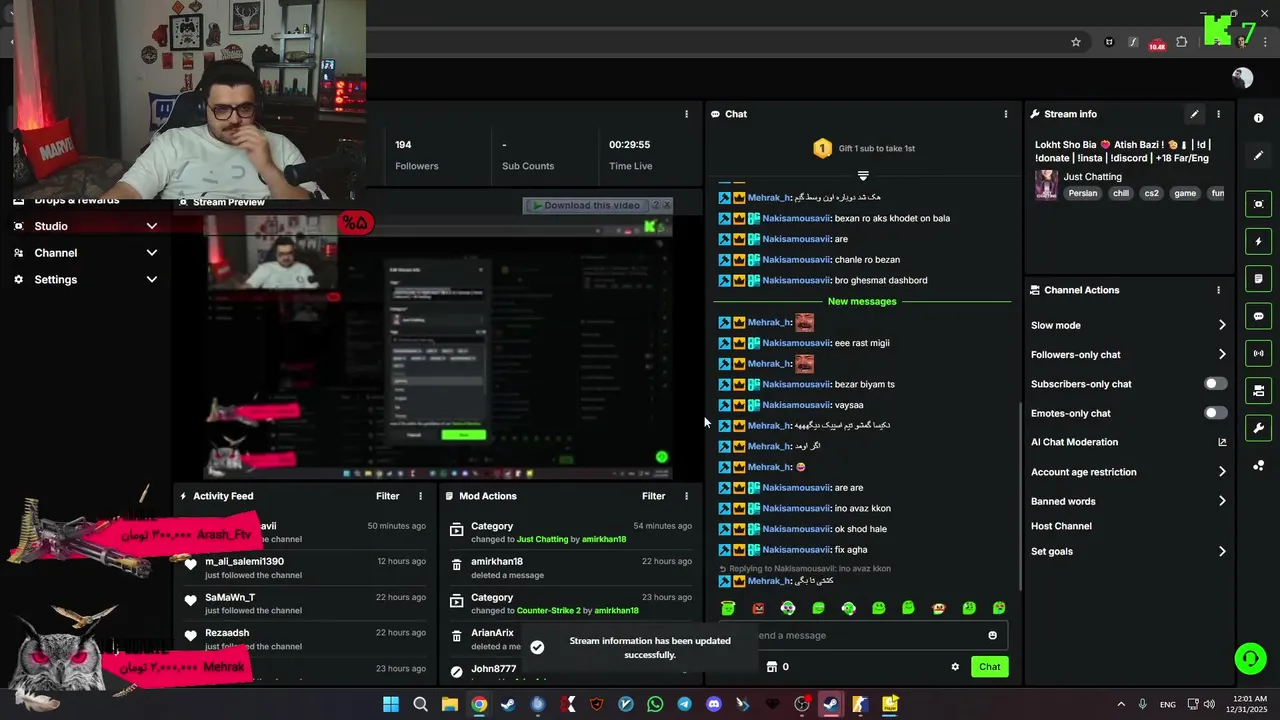Click the green Chat send button
Image resolution: width=1280 pixels, height=720 pixels.
(x=989, y=667)
